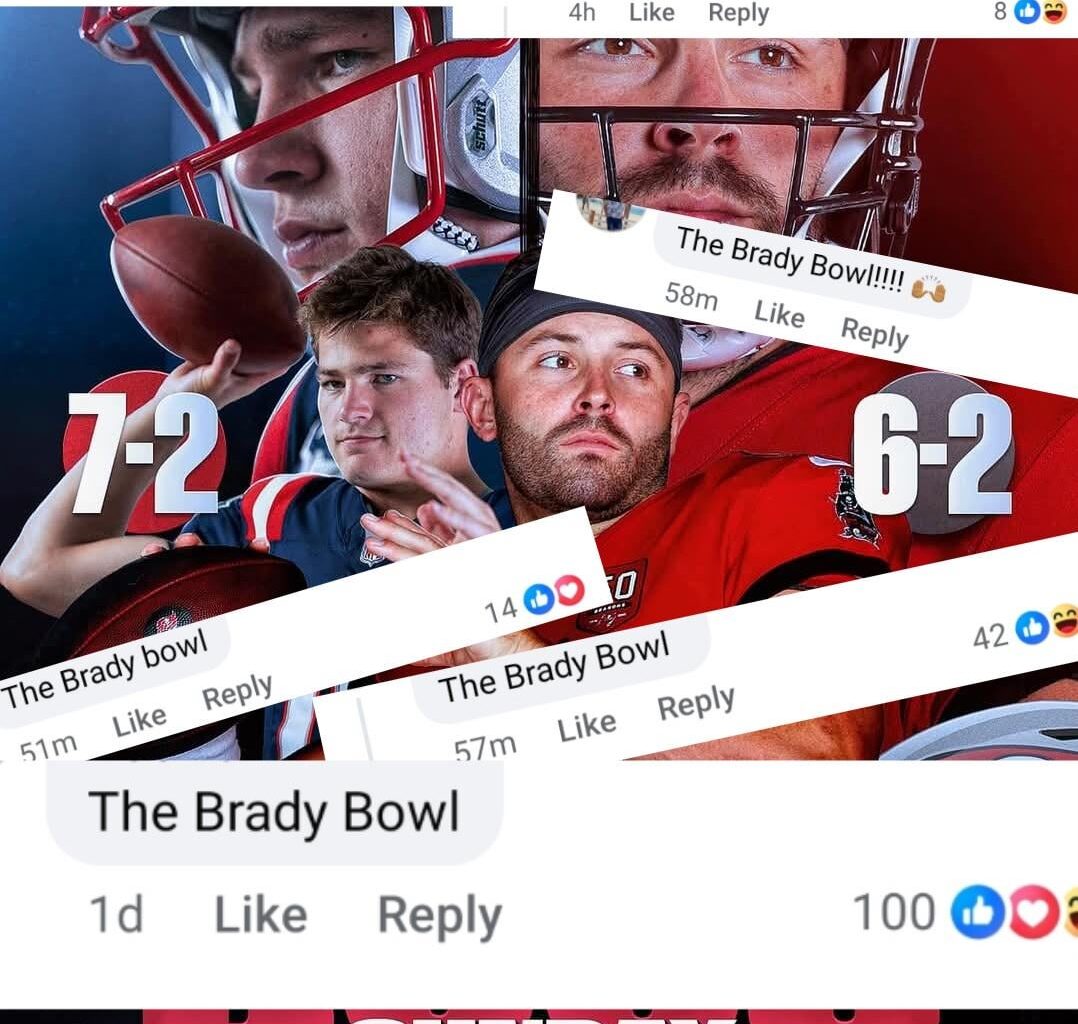Viewport: 1078px width, 1024px height.
Task: Click laughing emoji reaction next to 42
Action: click(x=1065, y=620)
